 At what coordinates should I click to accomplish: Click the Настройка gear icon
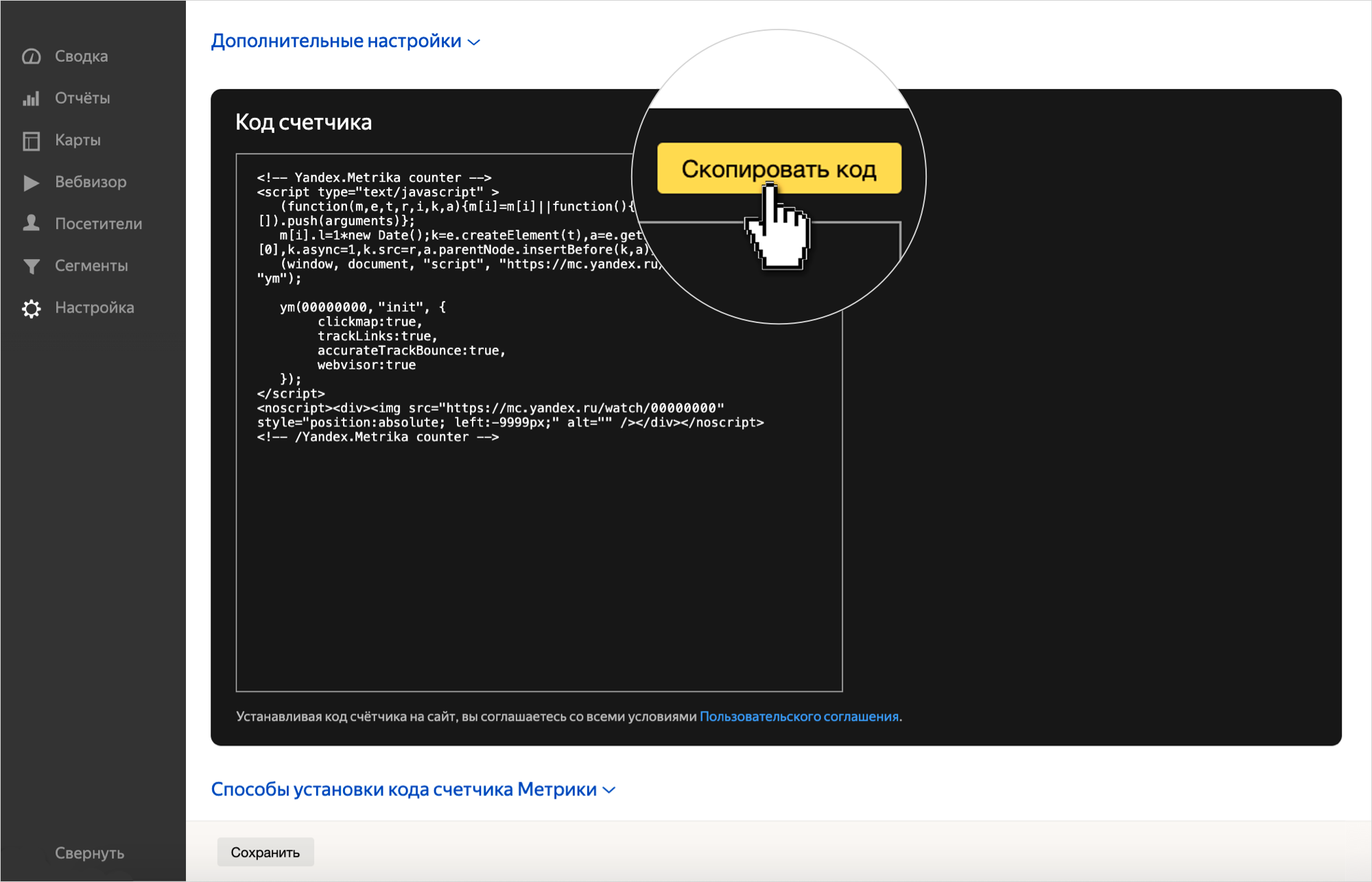pos(32,308)
